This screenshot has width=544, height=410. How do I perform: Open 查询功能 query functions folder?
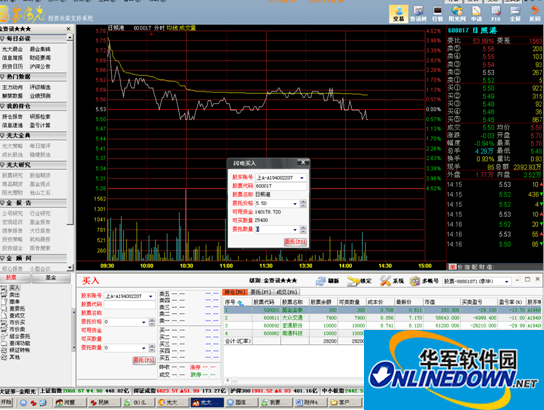(19, 343)
